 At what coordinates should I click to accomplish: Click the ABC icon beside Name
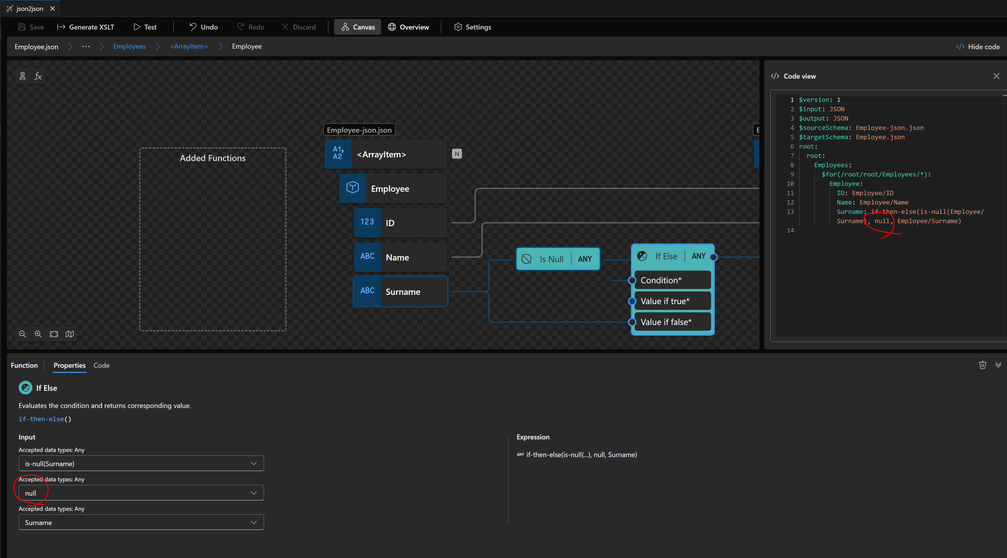click(367, 256)
